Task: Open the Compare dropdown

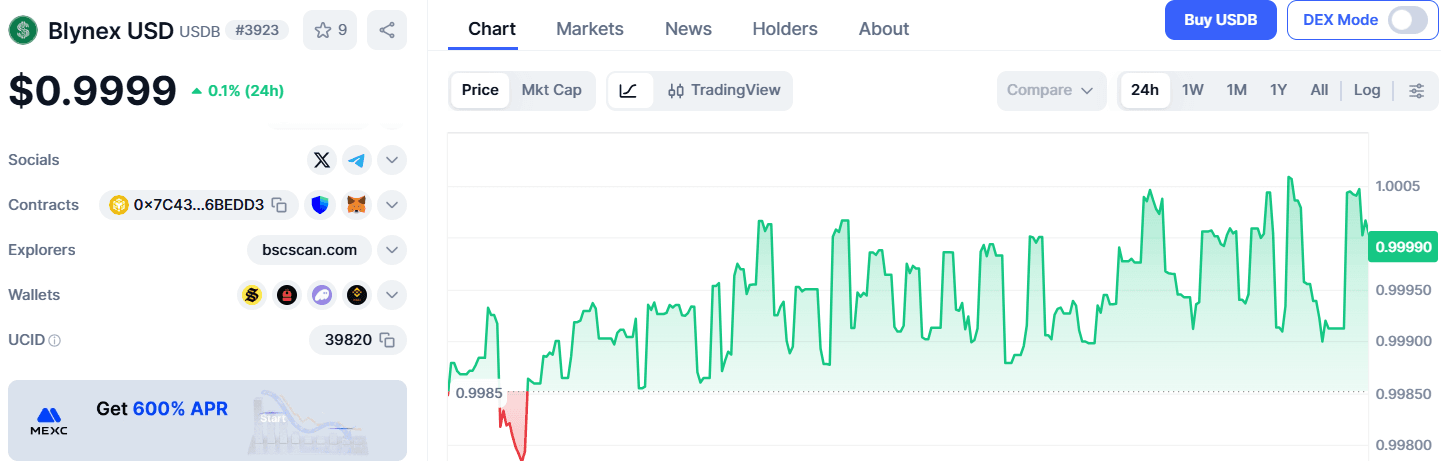Action: click(1051, 90)
